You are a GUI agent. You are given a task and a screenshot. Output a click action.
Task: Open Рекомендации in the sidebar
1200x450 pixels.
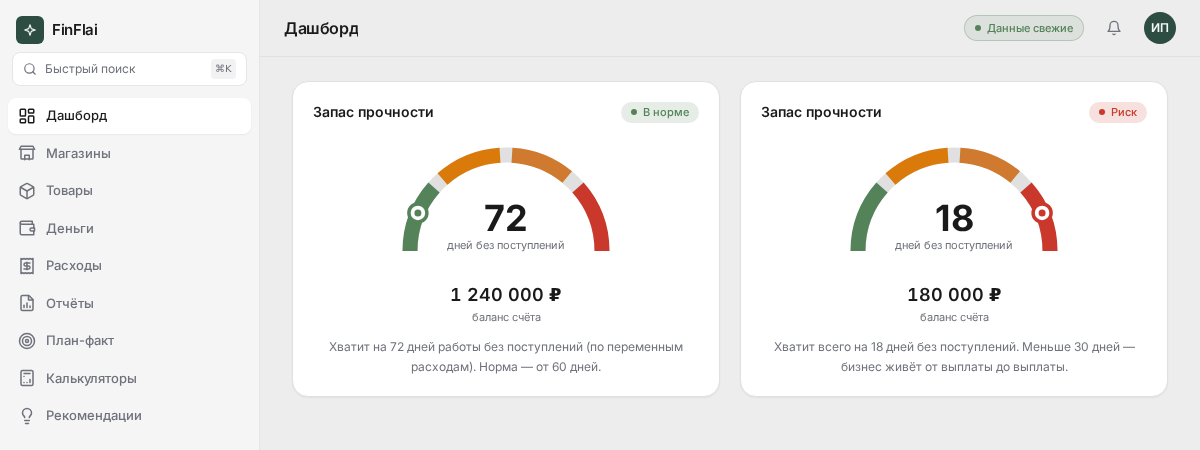click(x=129, y=416)
